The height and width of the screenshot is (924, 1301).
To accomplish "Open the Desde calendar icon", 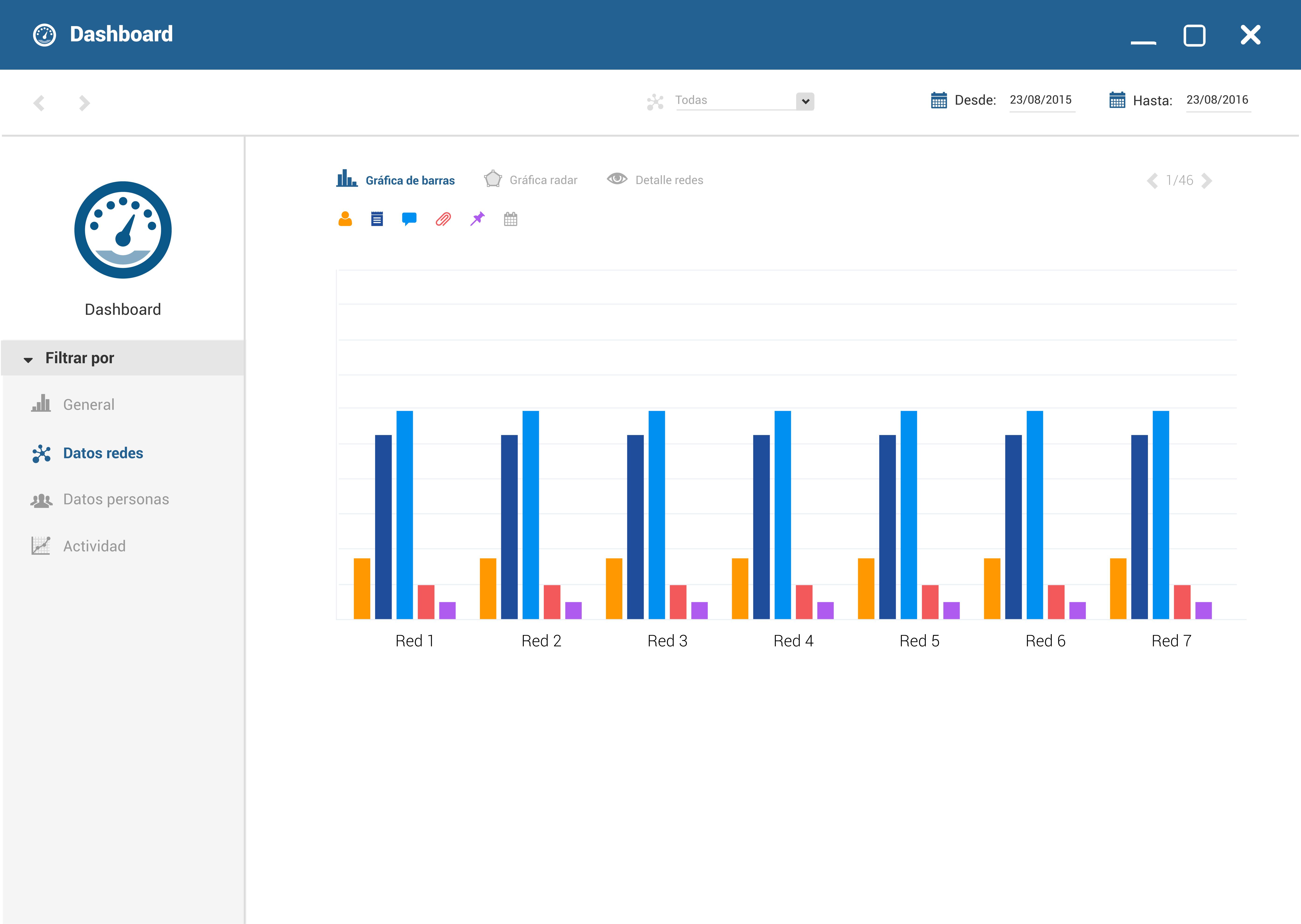I will click(939, 100).
